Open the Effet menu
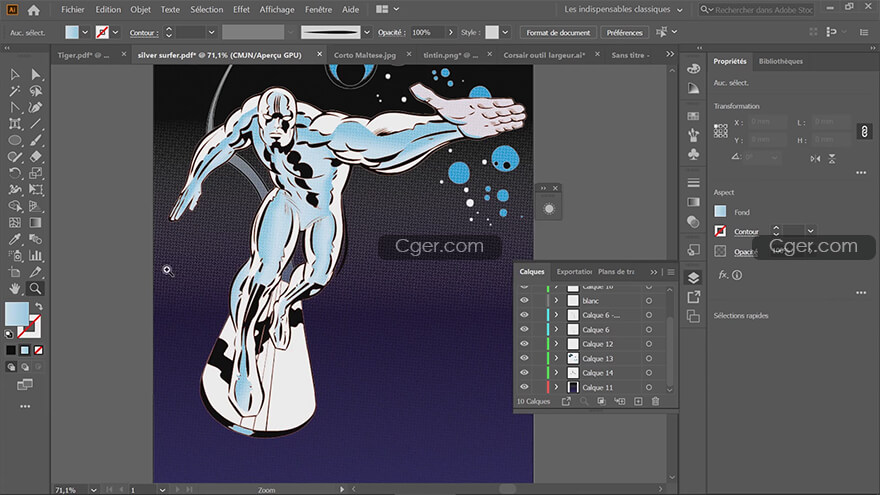This screenshot has width=880, height=495. tap(241, 10)
